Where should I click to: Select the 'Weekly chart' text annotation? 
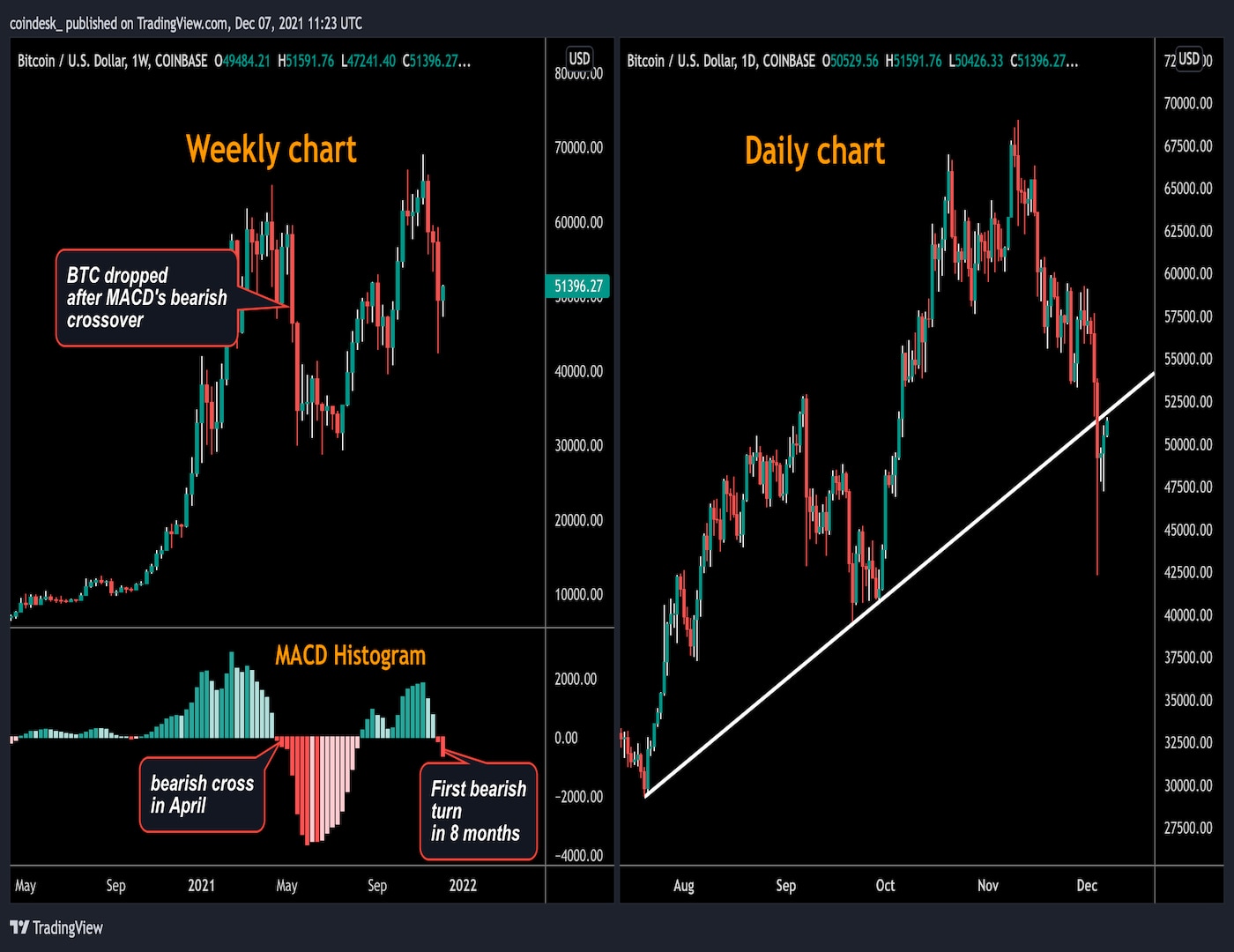pos(271,150)
